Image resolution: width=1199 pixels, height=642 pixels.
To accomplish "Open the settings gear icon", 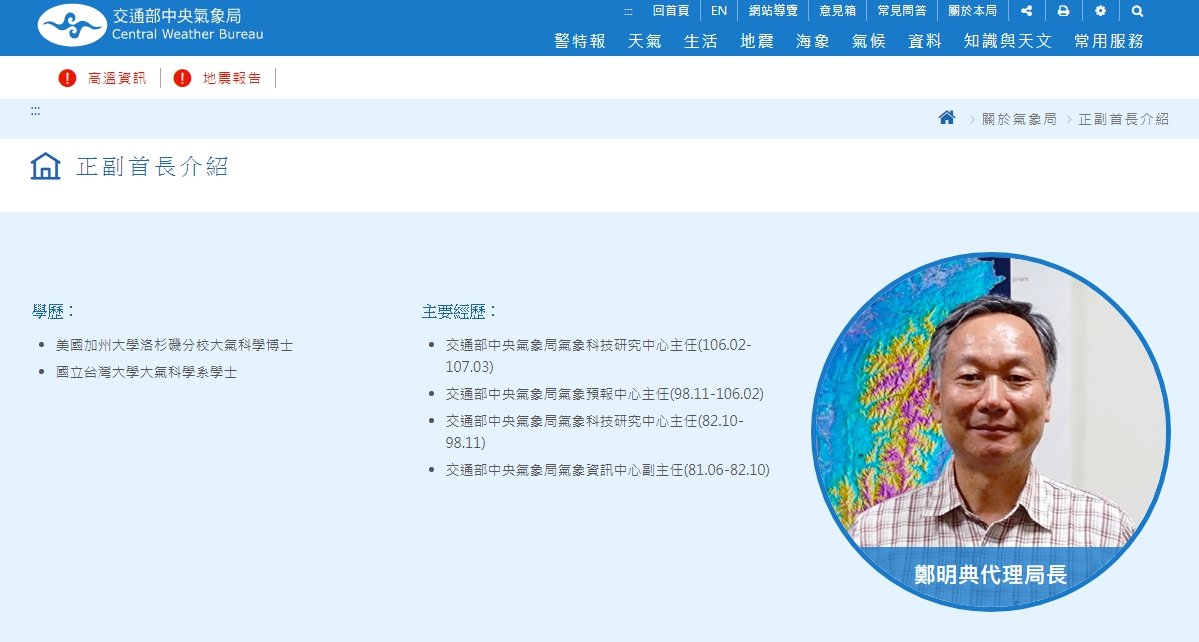I will 1100,11.
